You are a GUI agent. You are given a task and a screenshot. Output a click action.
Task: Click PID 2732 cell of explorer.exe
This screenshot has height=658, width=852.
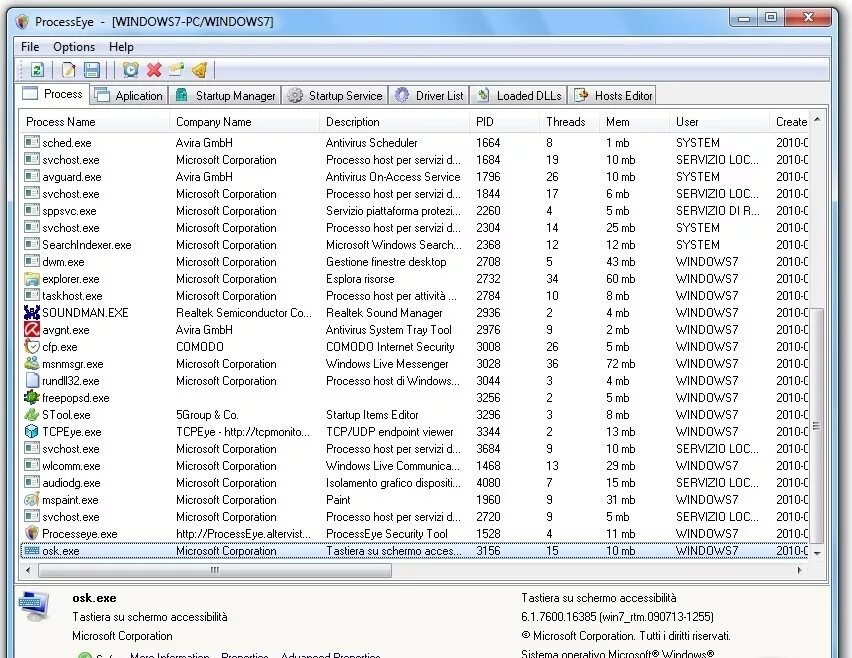point(488,279)
